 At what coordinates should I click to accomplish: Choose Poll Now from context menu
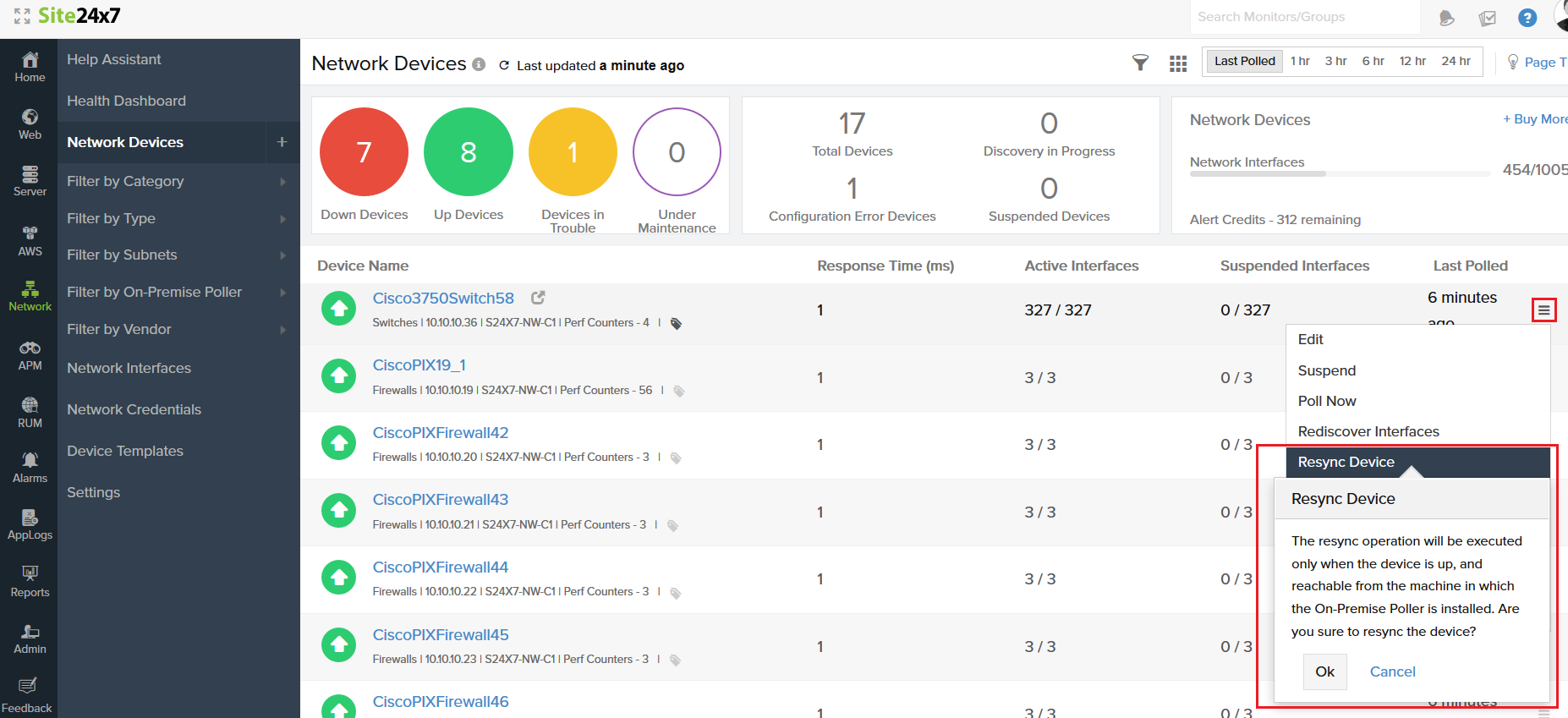coord(1327,401)
